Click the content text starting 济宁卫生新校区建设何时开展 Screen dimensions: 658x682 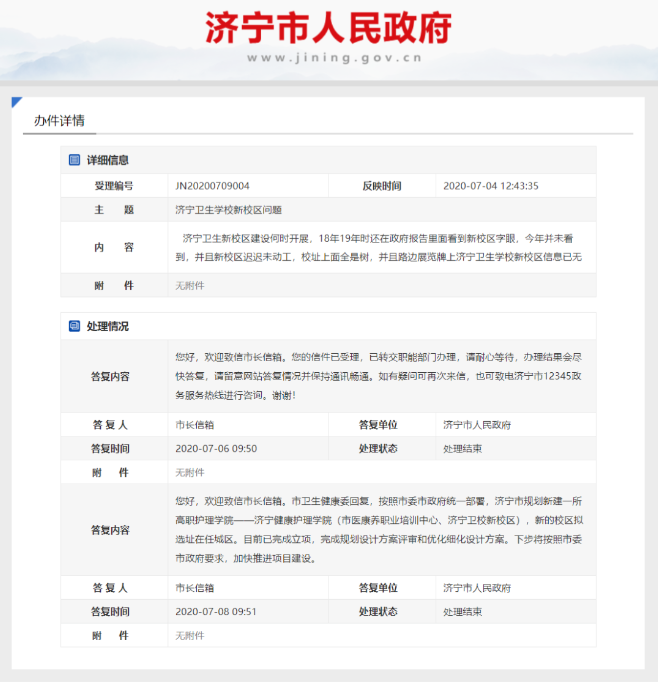(378, 247)
